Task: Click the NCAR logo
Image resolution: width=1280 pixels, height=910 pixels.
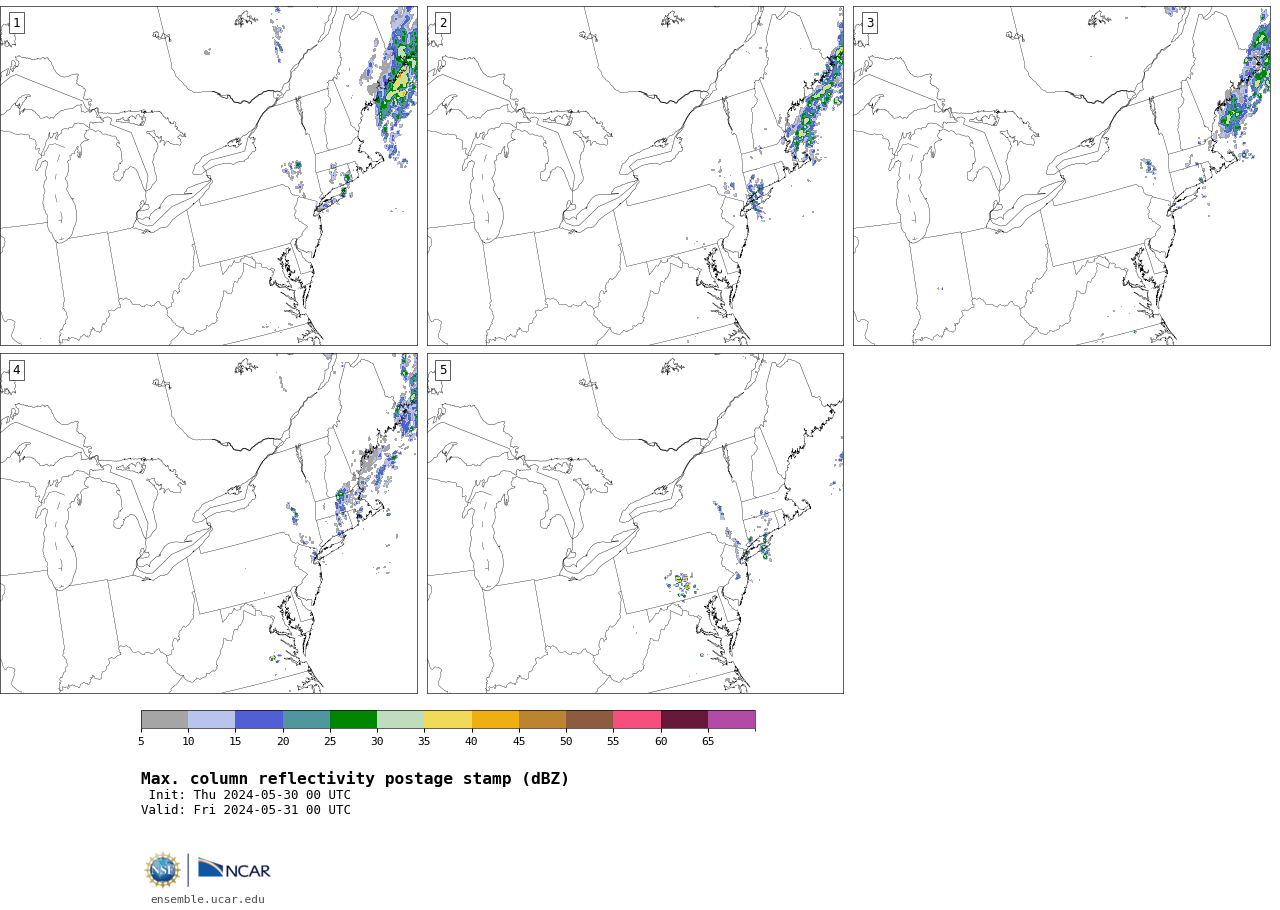Action: tap(234, 869)
